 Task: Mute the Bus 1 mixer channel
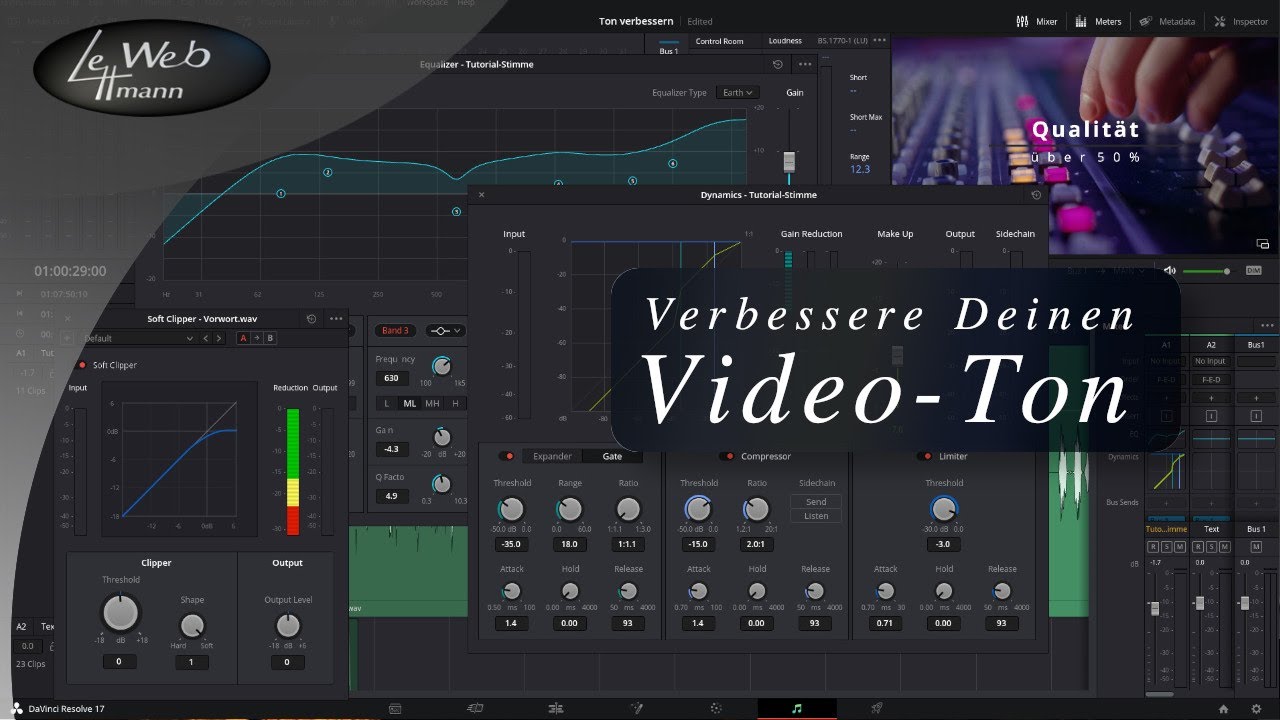click(x=1254, y=546)
